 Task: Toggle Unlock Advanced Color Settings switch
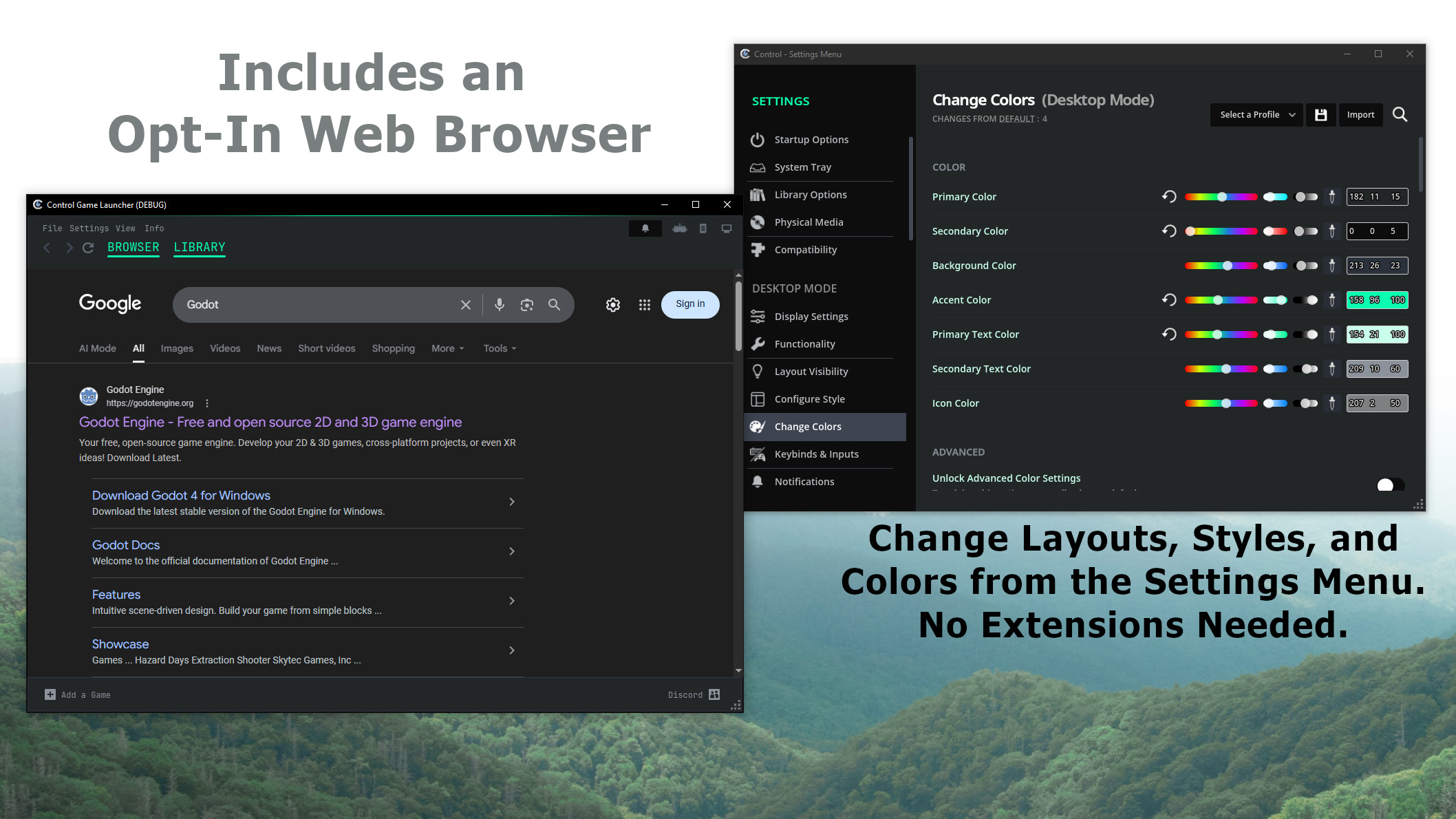pyautogui.click(x=1390, y=485)
